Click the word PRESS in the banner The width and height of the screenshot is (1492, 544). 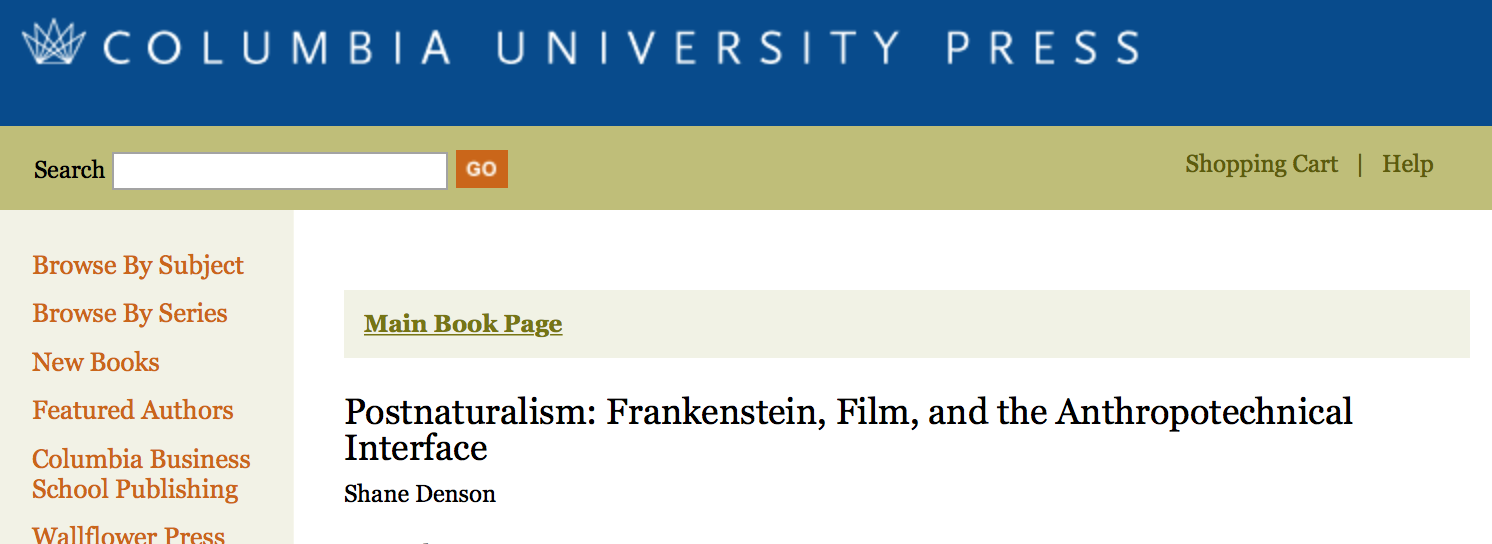tap(1043, 48)
